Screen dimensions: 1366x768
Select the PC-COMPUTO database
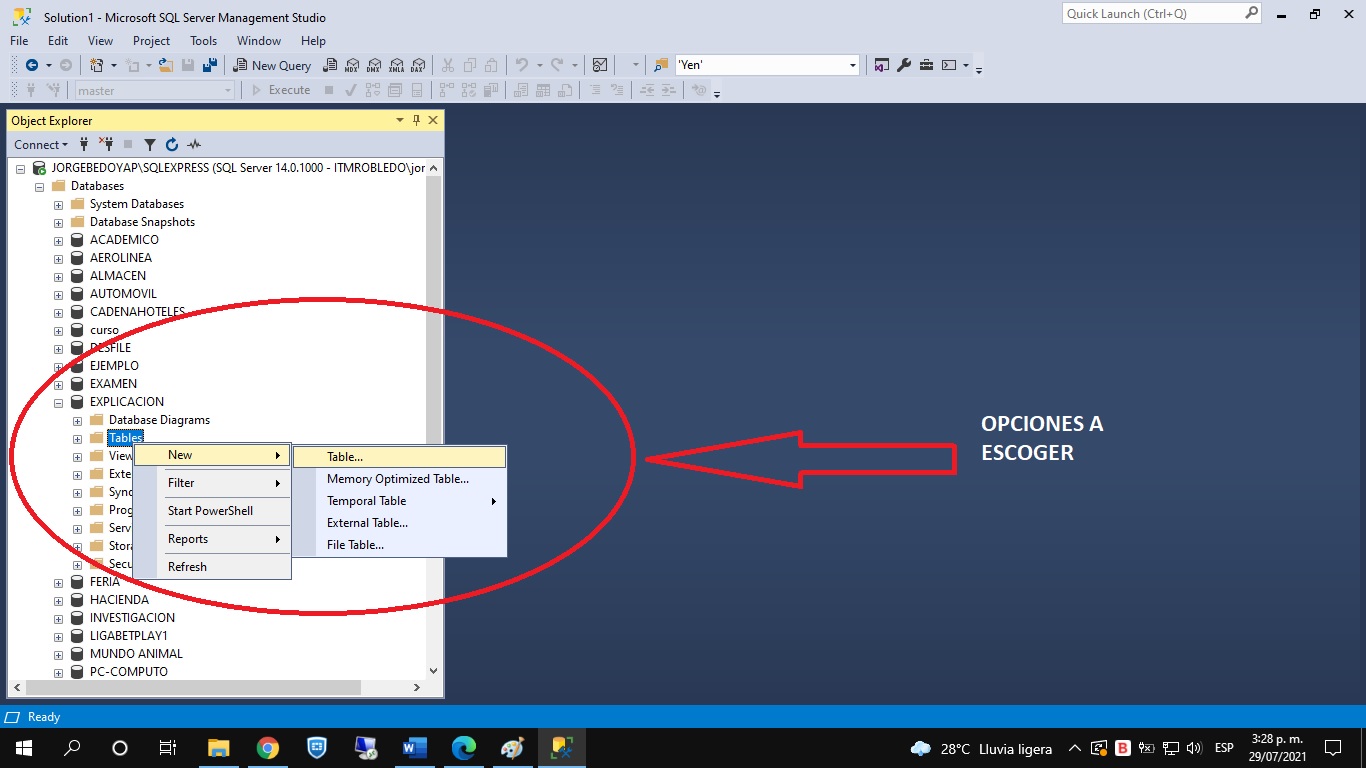click(x=129, y=672)
